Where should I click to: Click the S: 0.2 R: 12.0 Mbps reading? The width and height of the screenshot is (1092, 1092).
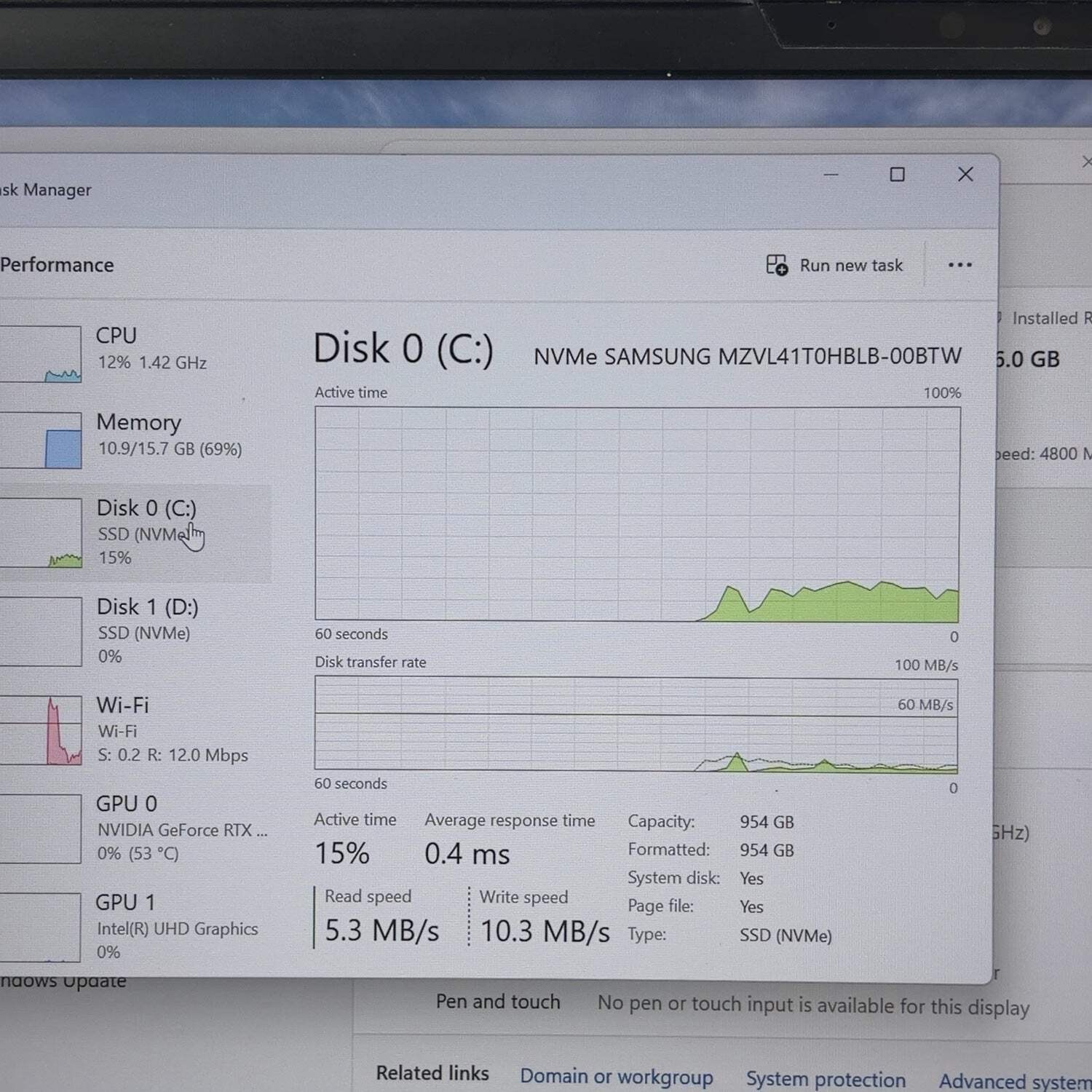[x=173, y=755]
